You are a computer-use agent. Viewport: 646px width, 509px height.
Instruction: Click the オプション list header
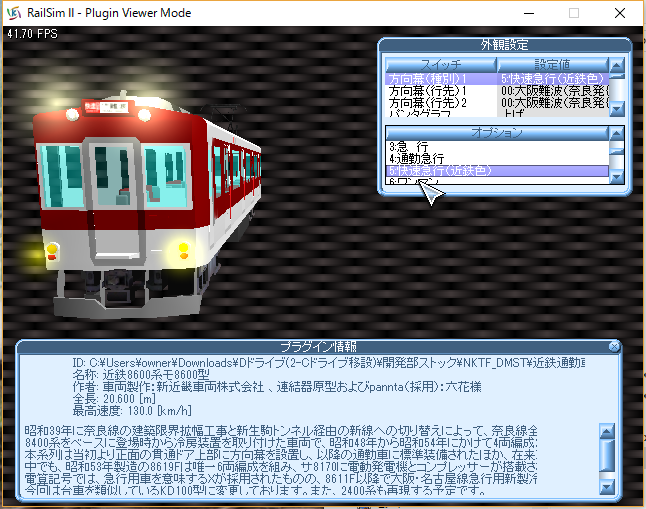point(497,133)
